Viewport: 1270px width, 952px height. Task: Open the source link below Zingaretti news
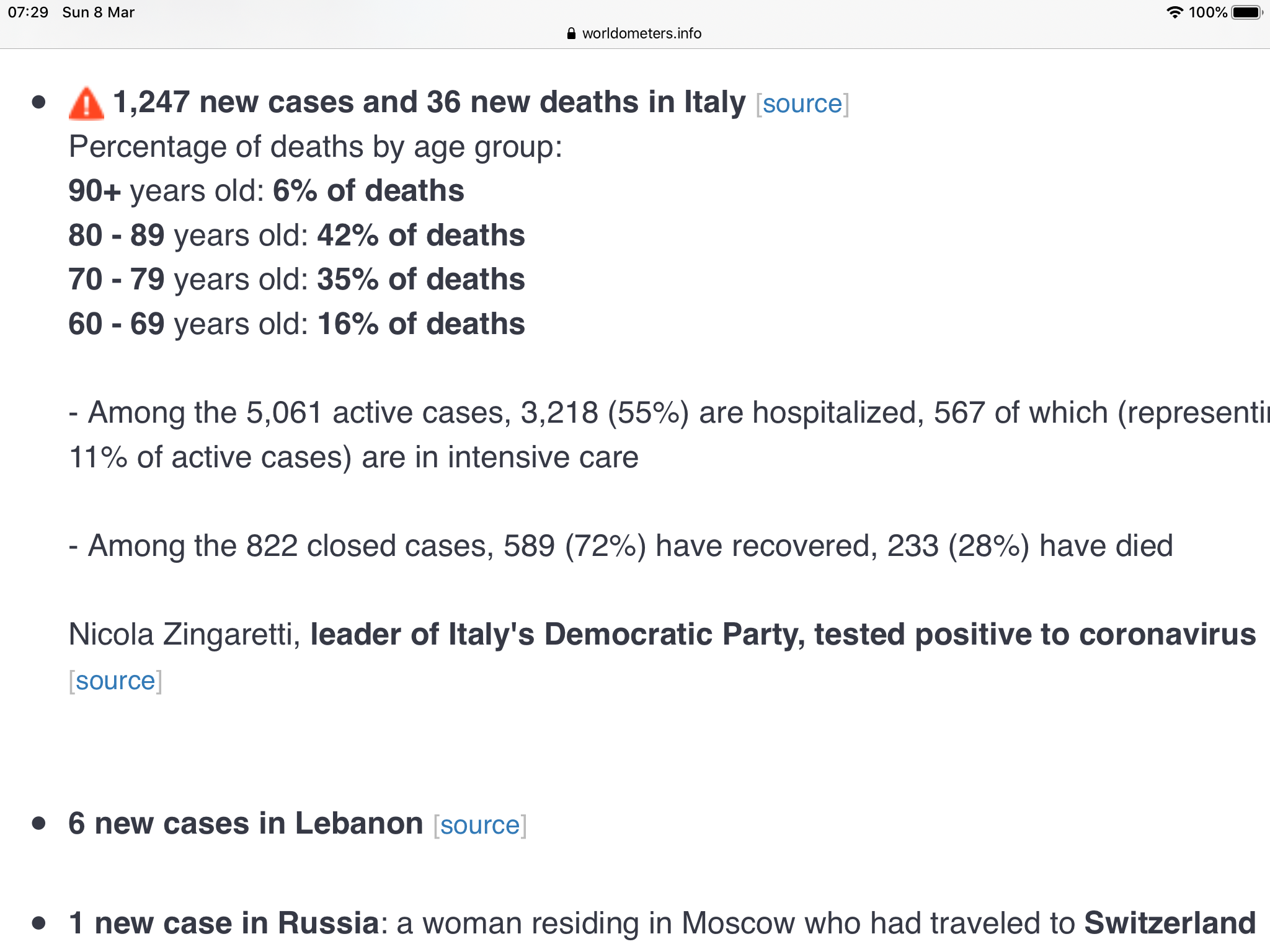115,681
